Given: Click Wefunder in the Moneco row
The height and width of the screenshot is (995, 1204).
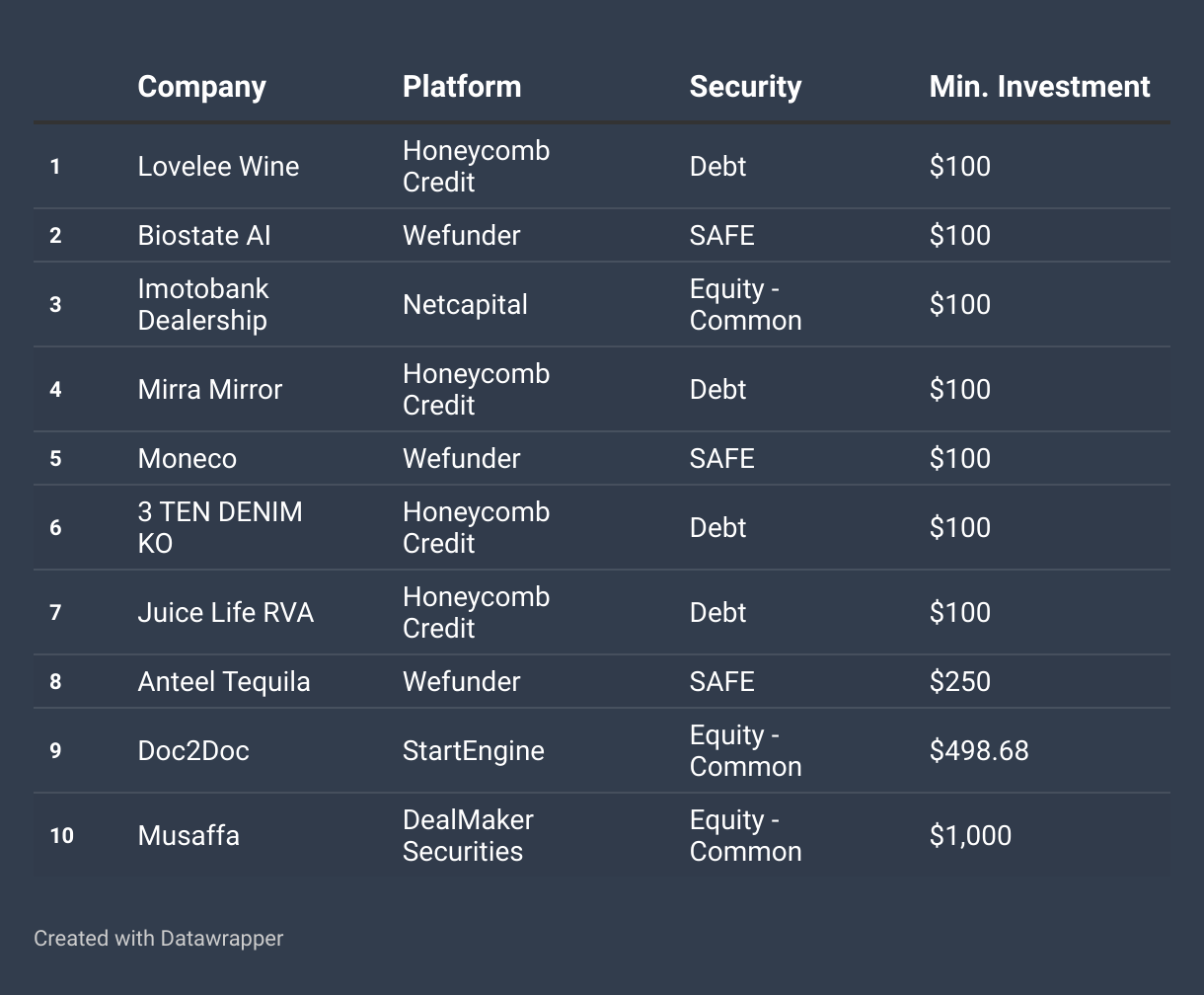Looking at the screenshot, I should tap(461, 458).
